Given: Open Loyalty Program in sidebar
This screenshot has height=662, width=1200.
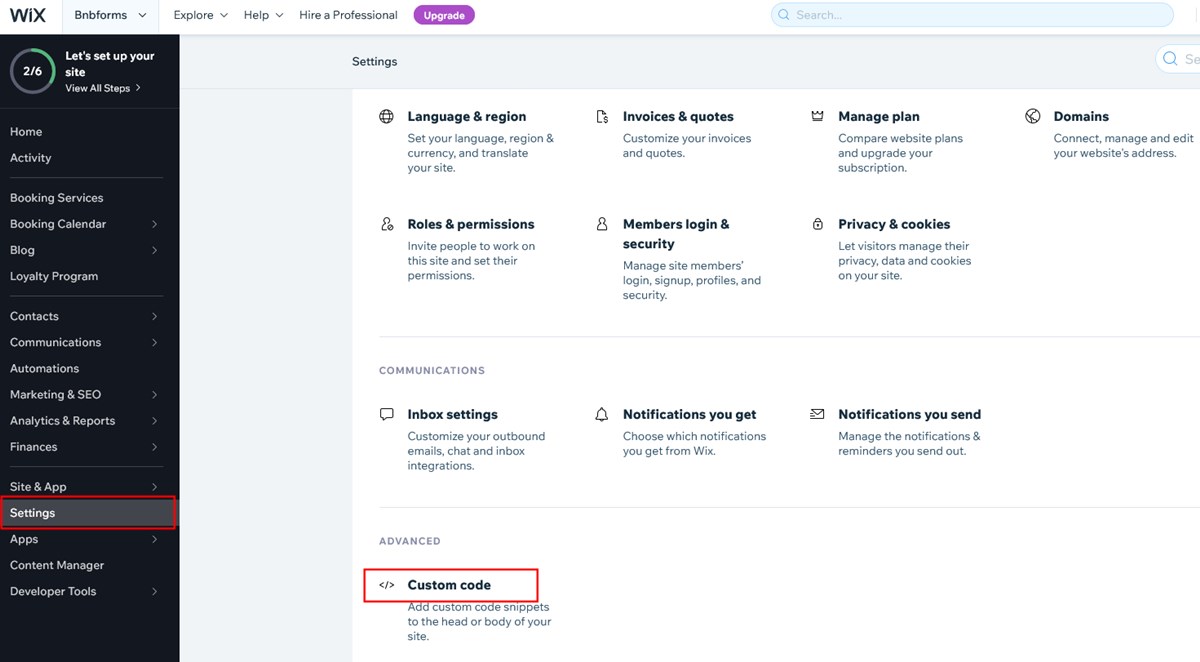Looking at the screenshot, I should coord(54,276).
